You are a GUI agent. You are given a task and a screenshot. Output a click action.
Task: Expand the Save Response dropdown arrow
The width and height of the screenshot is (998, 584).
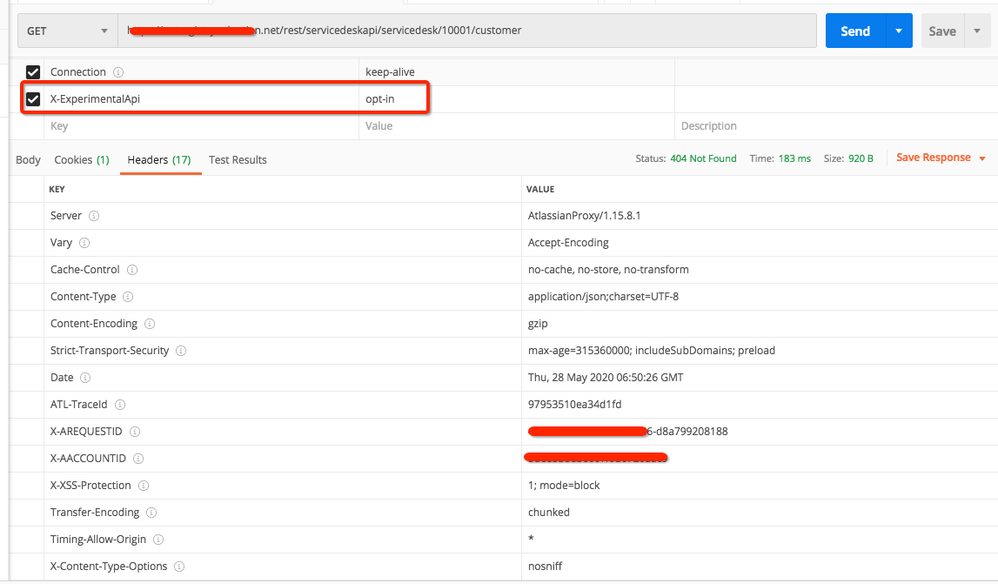coord(982,158)
